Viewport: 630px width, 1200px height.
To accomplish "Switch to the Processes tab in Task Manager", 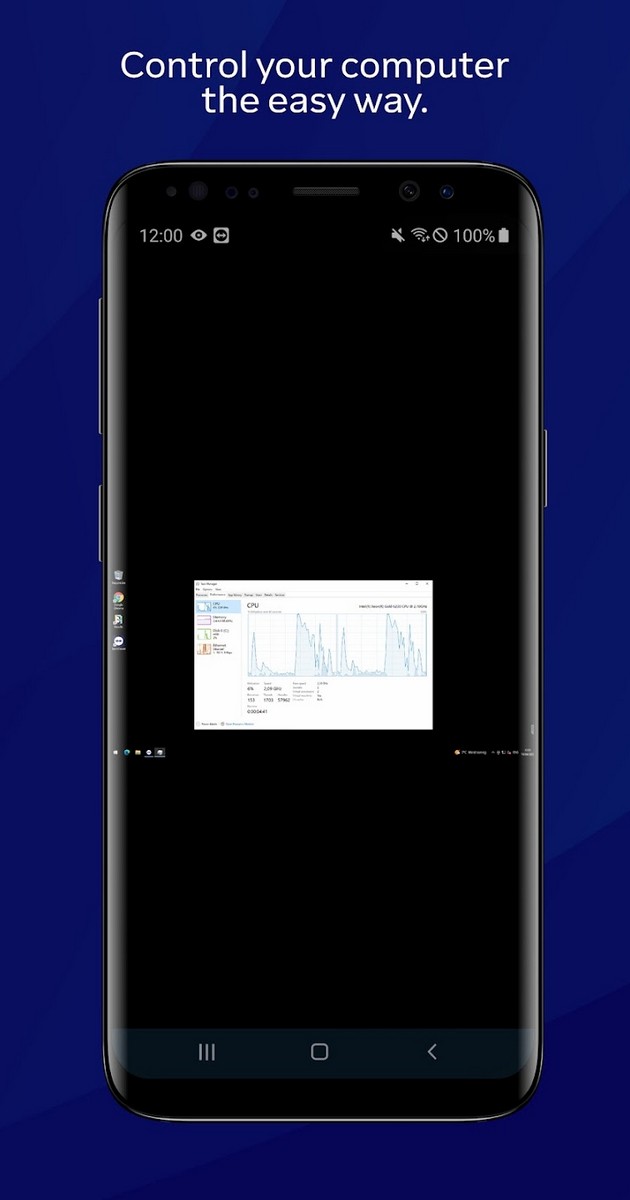I will pyautogui.click(x=202, y=594).
